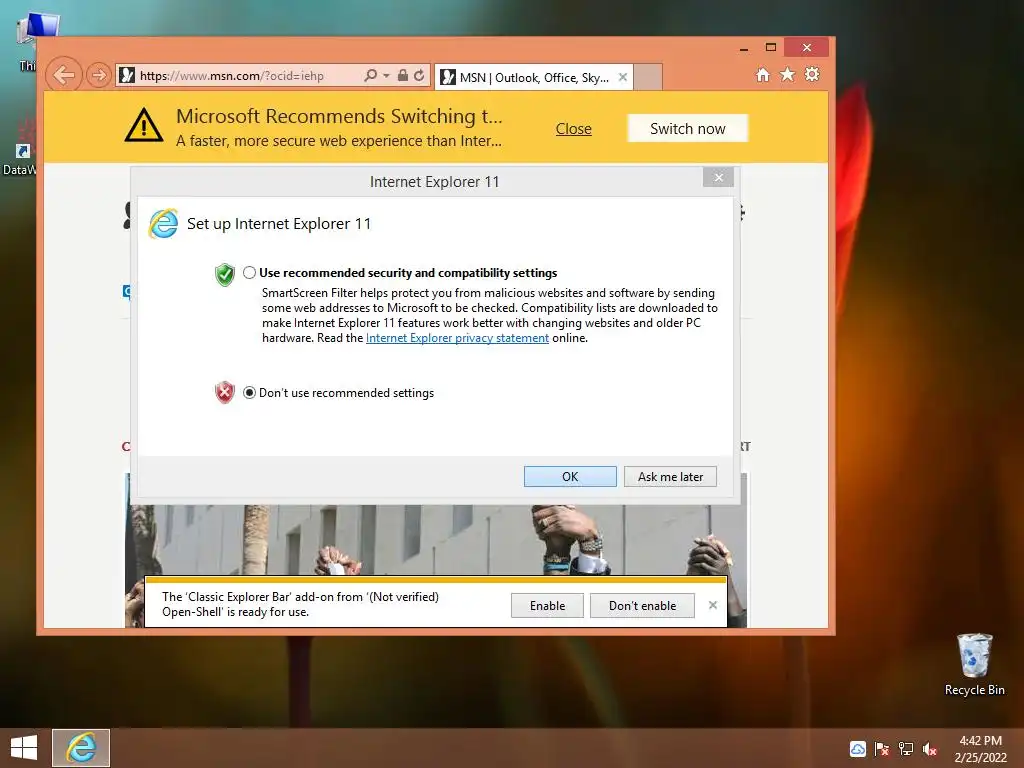Click the site favicon in address bar
1024x768 pixels.
[x=127, y=75]
